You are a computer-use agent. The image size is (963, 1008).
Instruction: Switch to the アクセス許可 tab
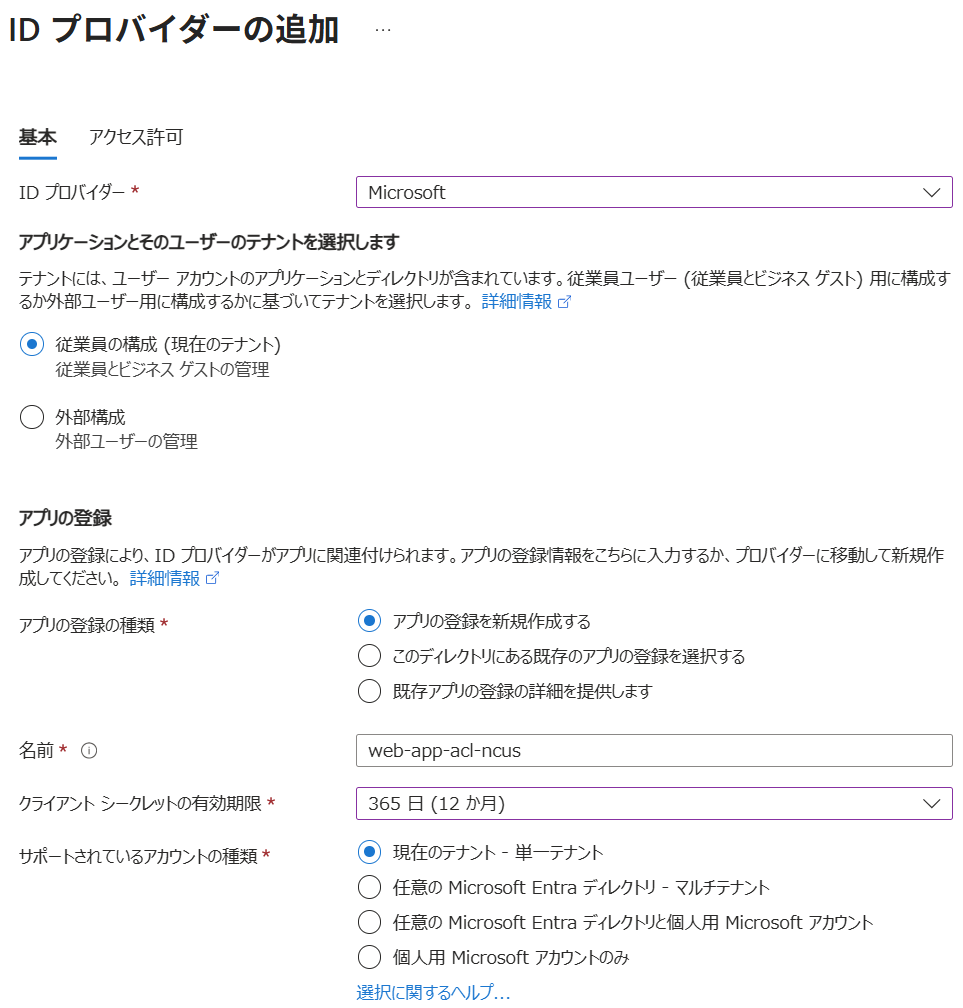(x=136, y=138)
